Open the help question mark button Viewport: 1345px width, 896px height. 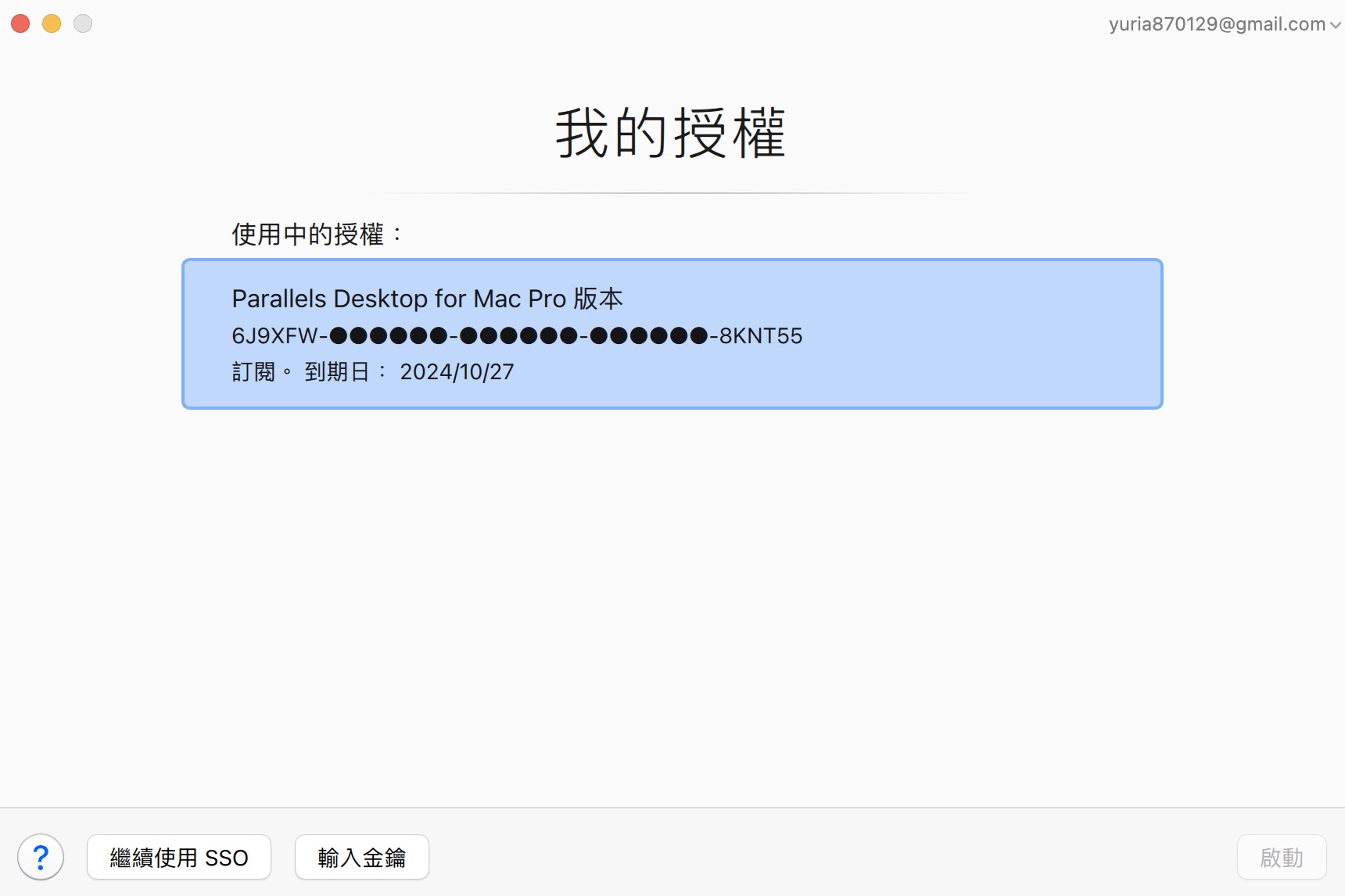(41, 857)
